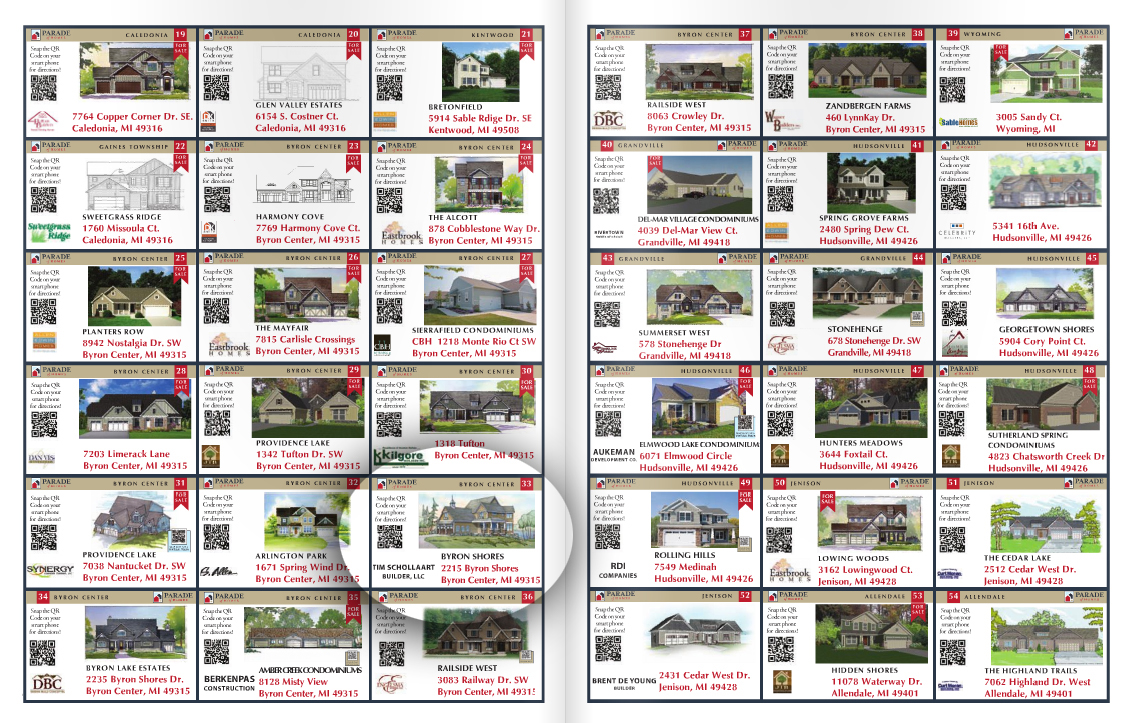The width and height of the screenshot is (1130, 723).
Task: Click the QR code in Bretonfield listing 21
Action: pos(389,88)
